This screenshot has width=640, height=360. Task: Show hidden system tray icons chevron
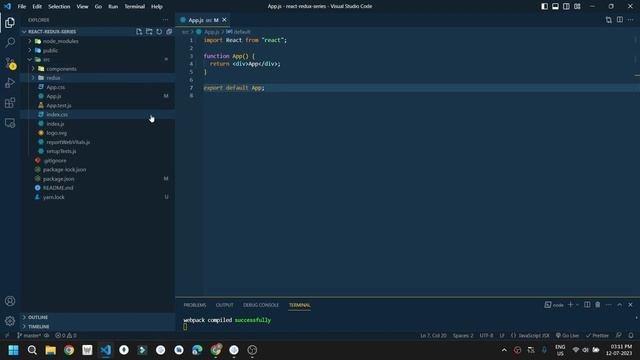(504, 350)
